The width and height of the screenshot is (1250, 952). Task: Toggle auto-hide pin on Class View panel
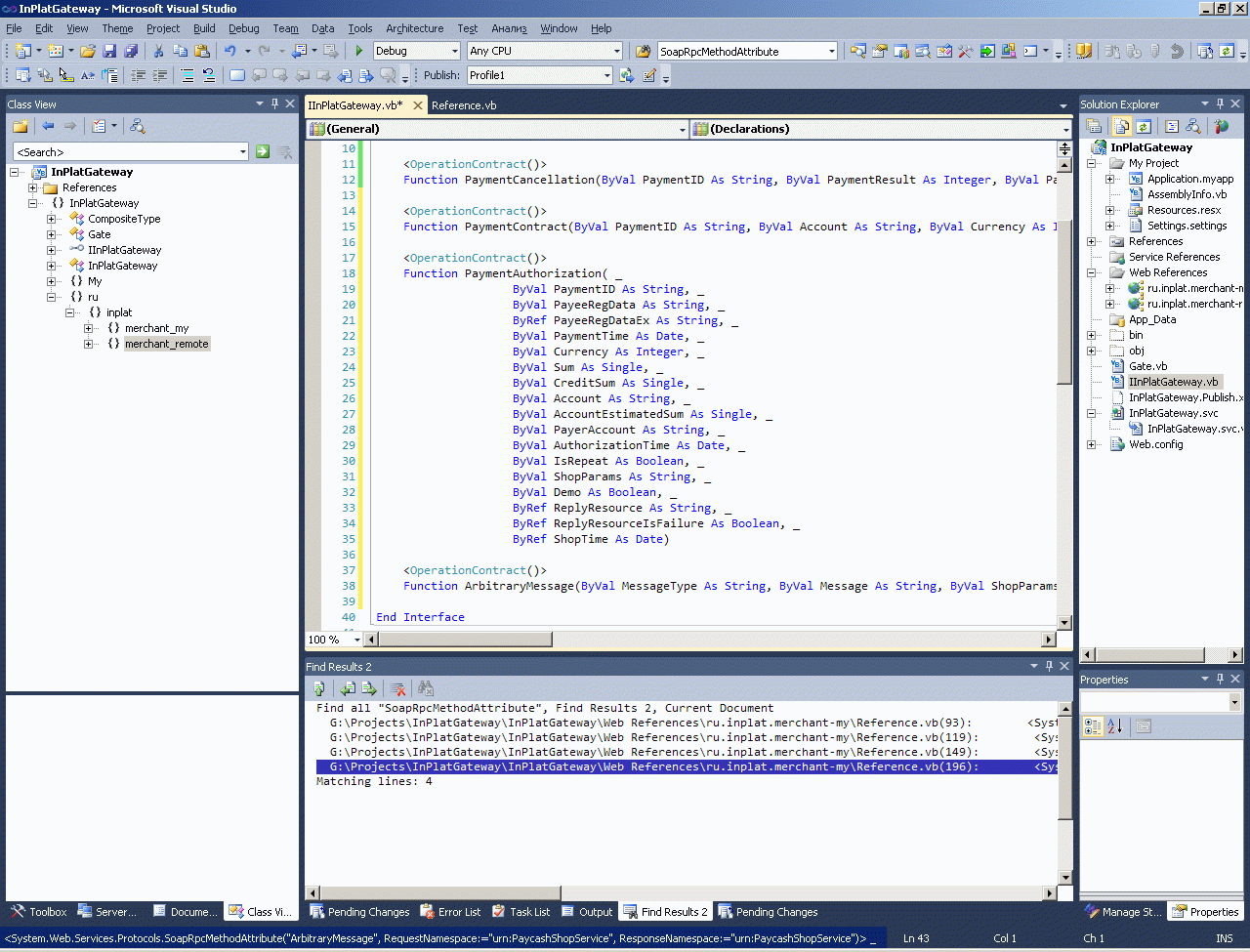274,103
